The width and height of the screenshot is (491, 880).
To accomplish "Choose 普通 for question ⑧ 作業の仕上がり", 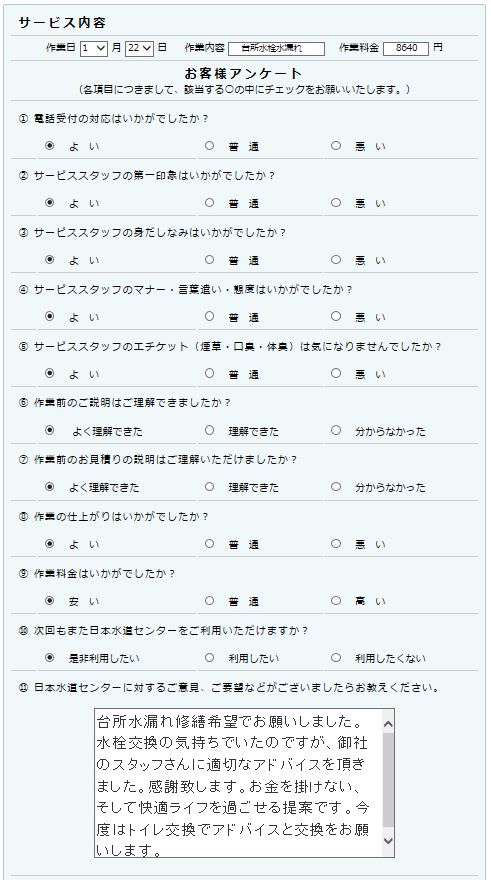I will tap(209, 543).
